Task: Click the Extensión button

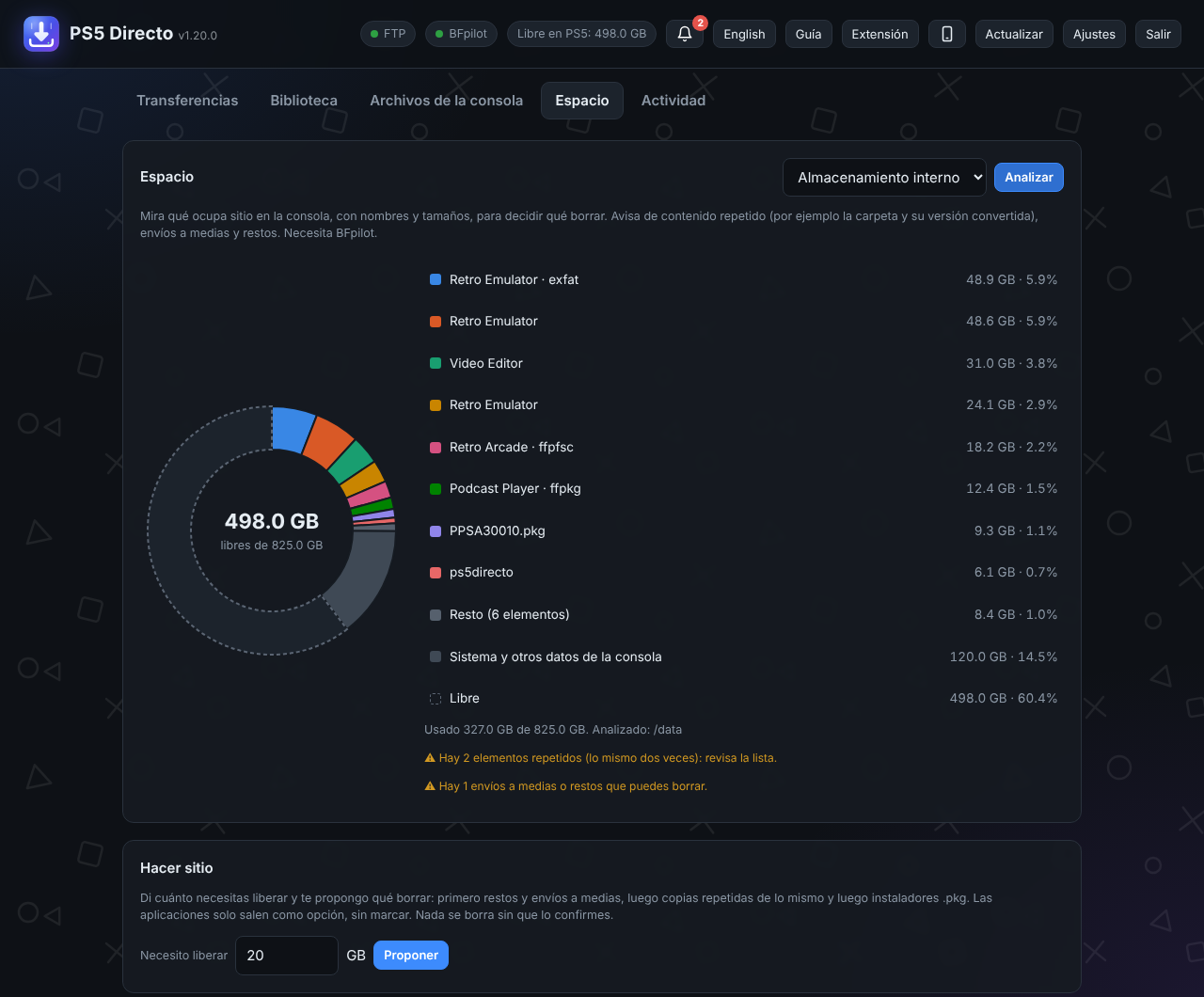Action: pos(879,34)
